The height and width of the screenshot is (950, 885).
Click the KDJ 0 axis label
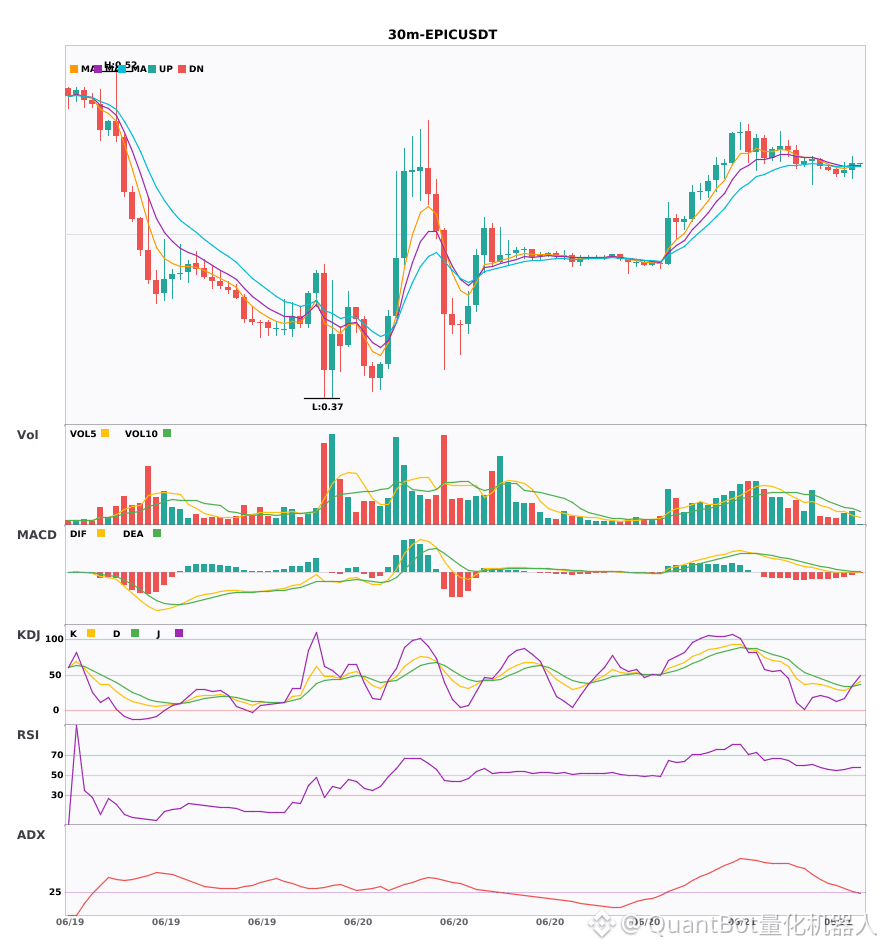tap(56, 710)
